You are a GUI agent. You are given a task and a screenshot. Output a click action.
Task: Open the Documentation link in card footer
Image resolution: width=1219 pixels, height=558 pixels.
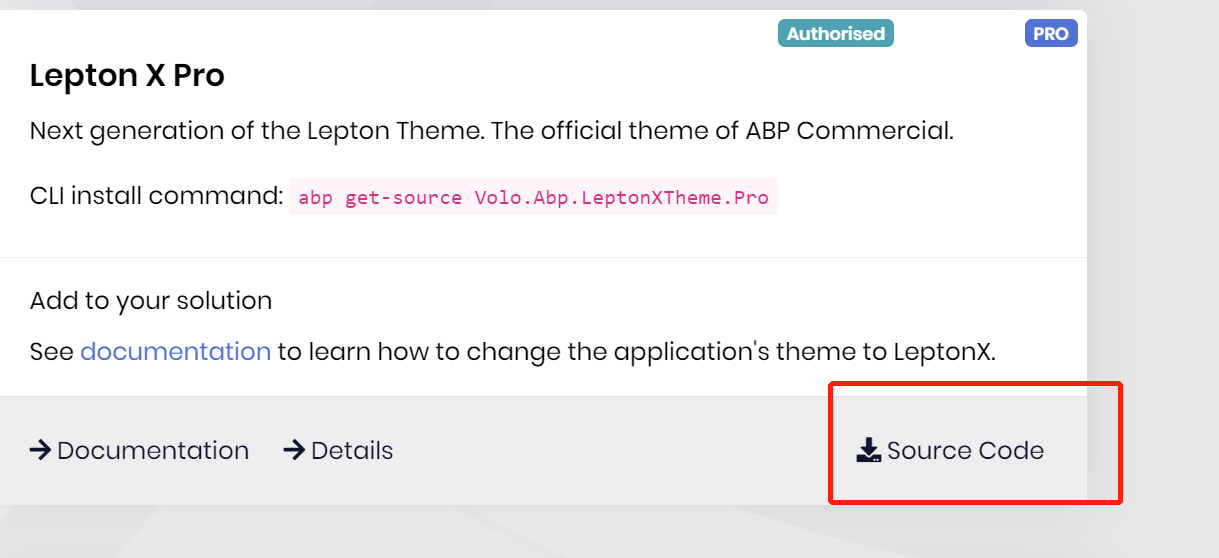[x=152, y=451]
